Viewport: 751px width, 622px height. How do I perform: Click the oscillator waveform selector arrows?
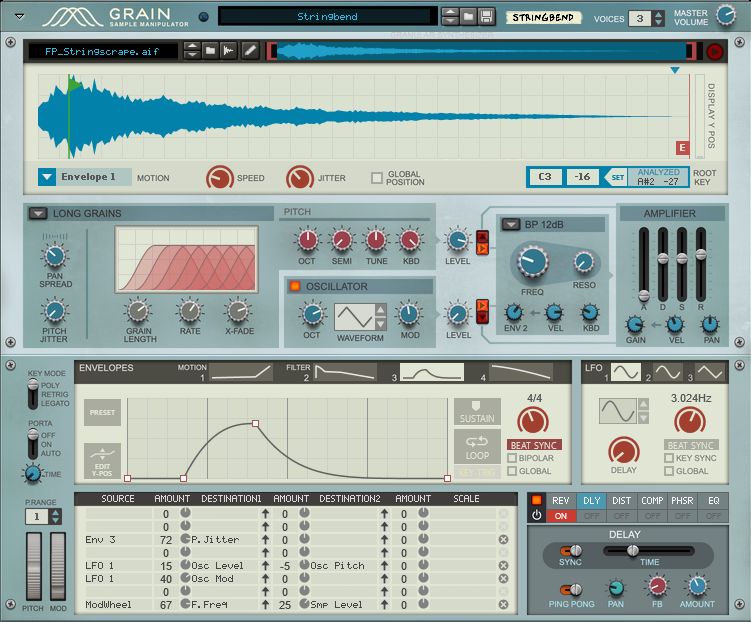click(380, 317)
